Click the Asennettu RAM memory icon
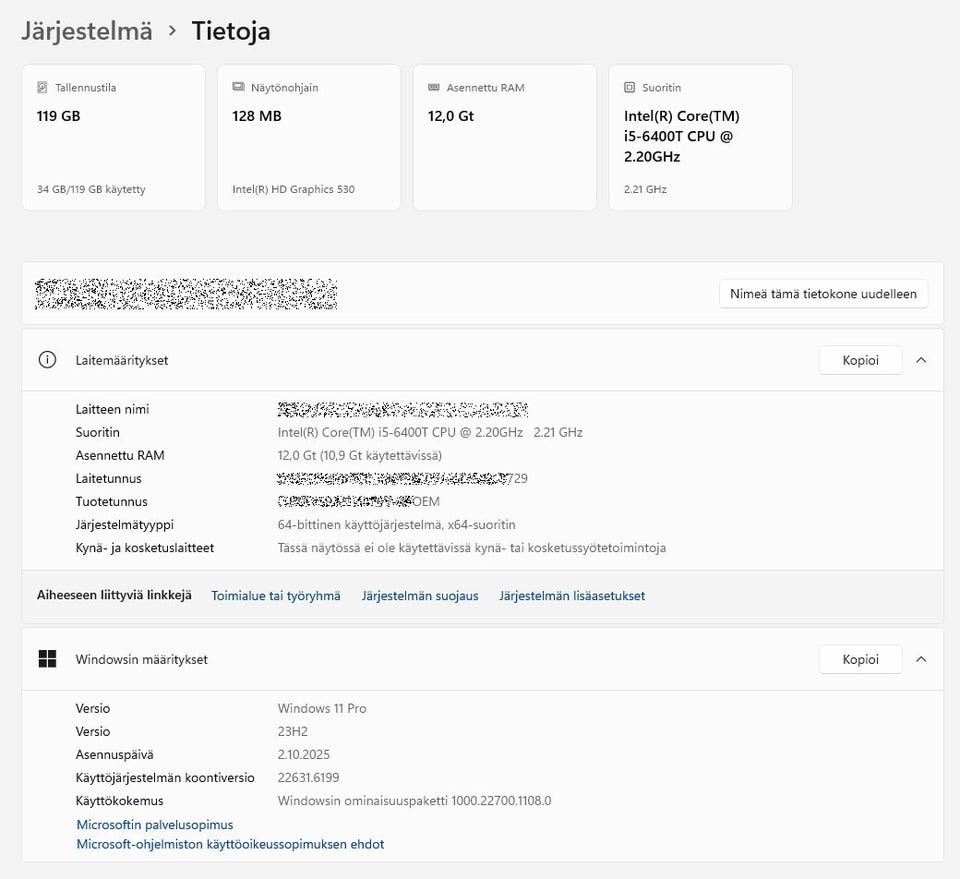This screenshot has width=960, height=879. click(433, 88)
